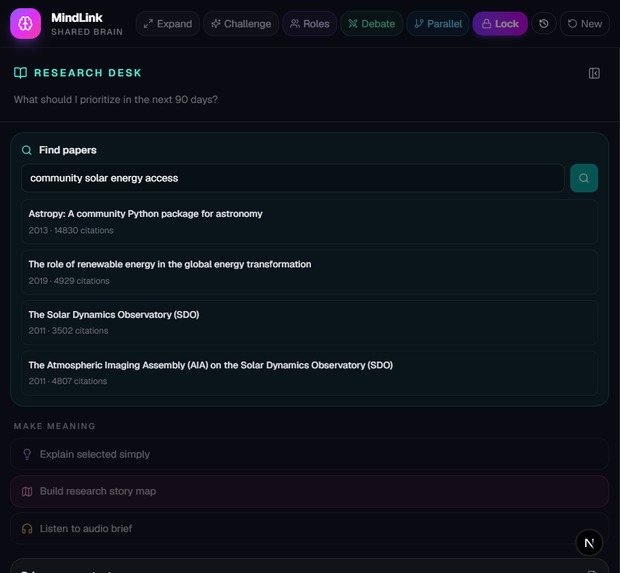Click the 2019 · 4929 citations text

click(69, 281)
